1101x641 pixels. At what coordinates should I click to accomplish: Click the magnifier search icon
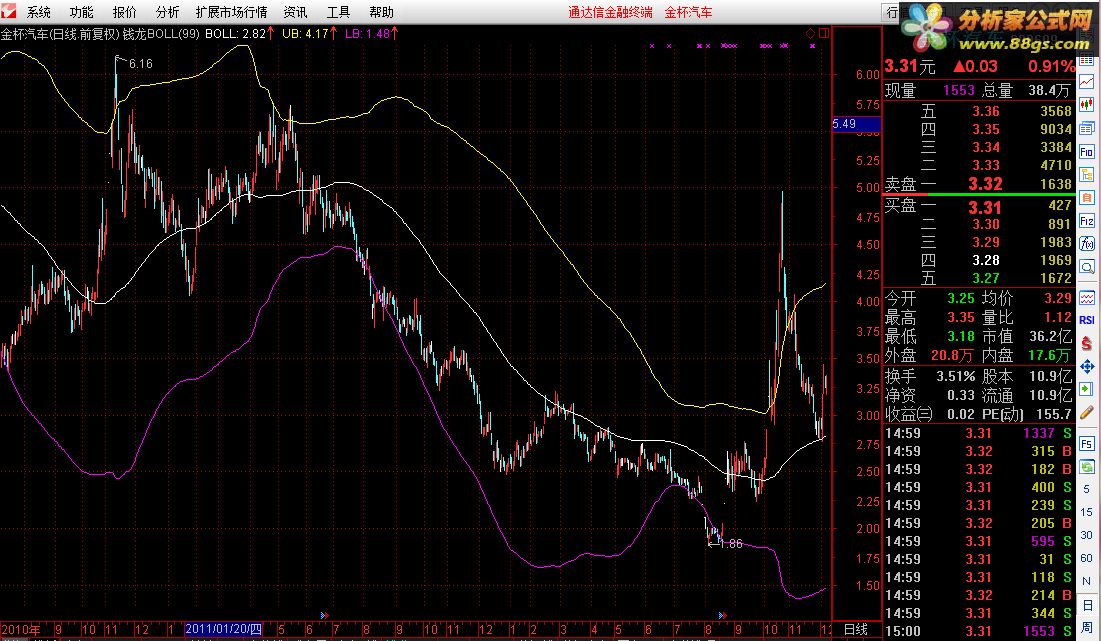click(1086, 267)
